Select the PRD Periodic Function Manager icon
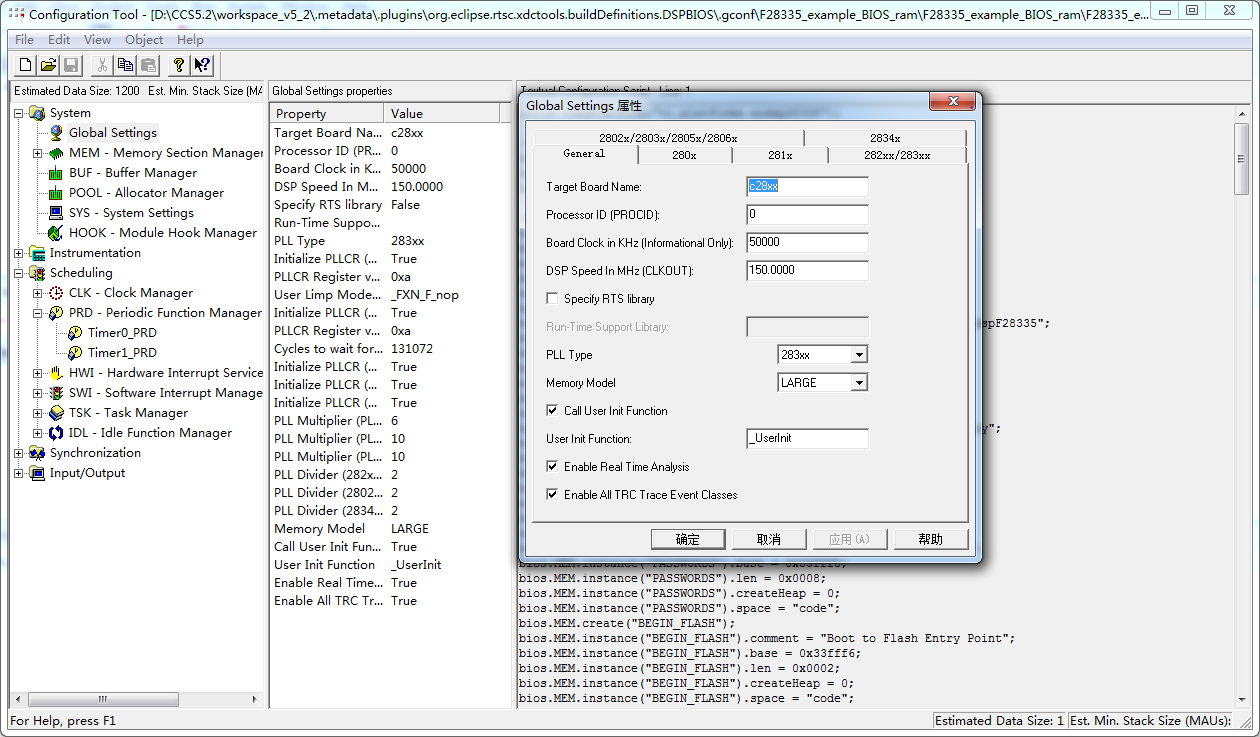 click(56, 313)
